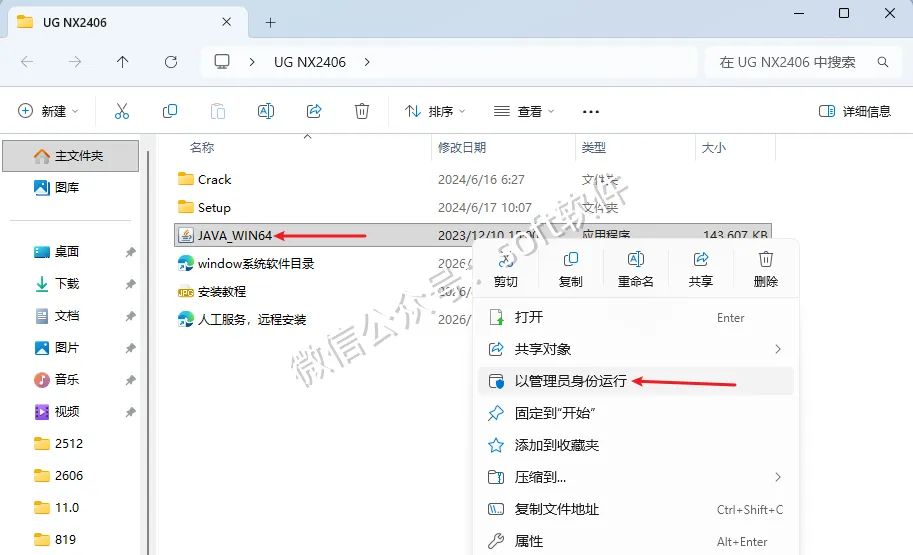Close the UG NX2406 tab
Screen dimensions: 913x555
[227, 22]
